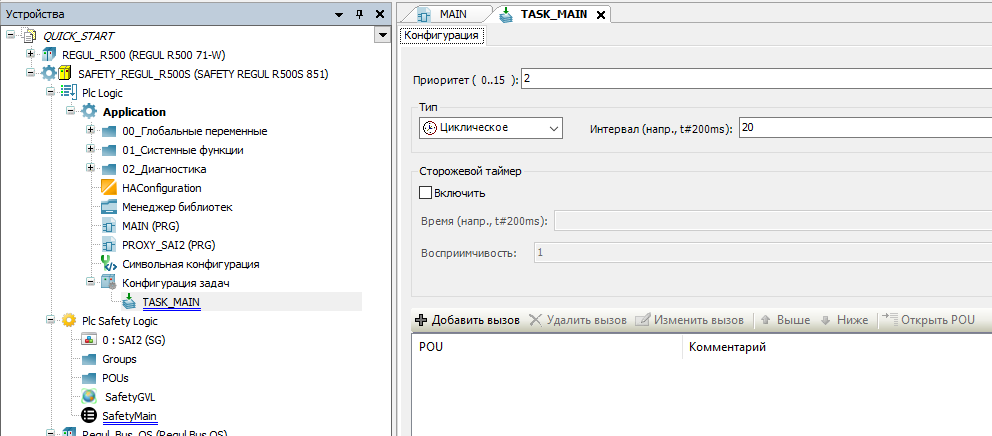Viewport: 992px width, 436px height.
Task: Open the library manager icon in tree
Action: coord(110,207)
